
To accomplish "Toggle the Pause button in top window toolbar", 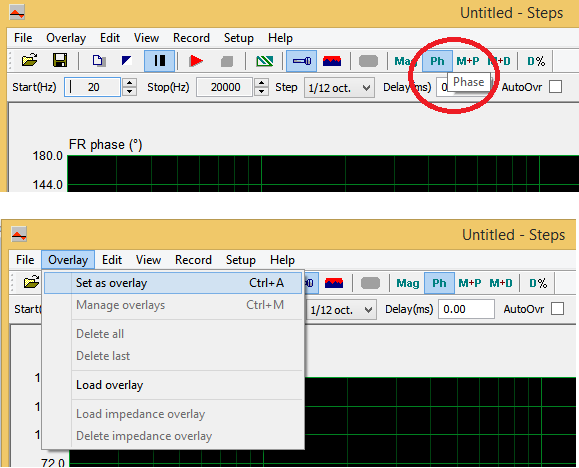I will [160, 61].
